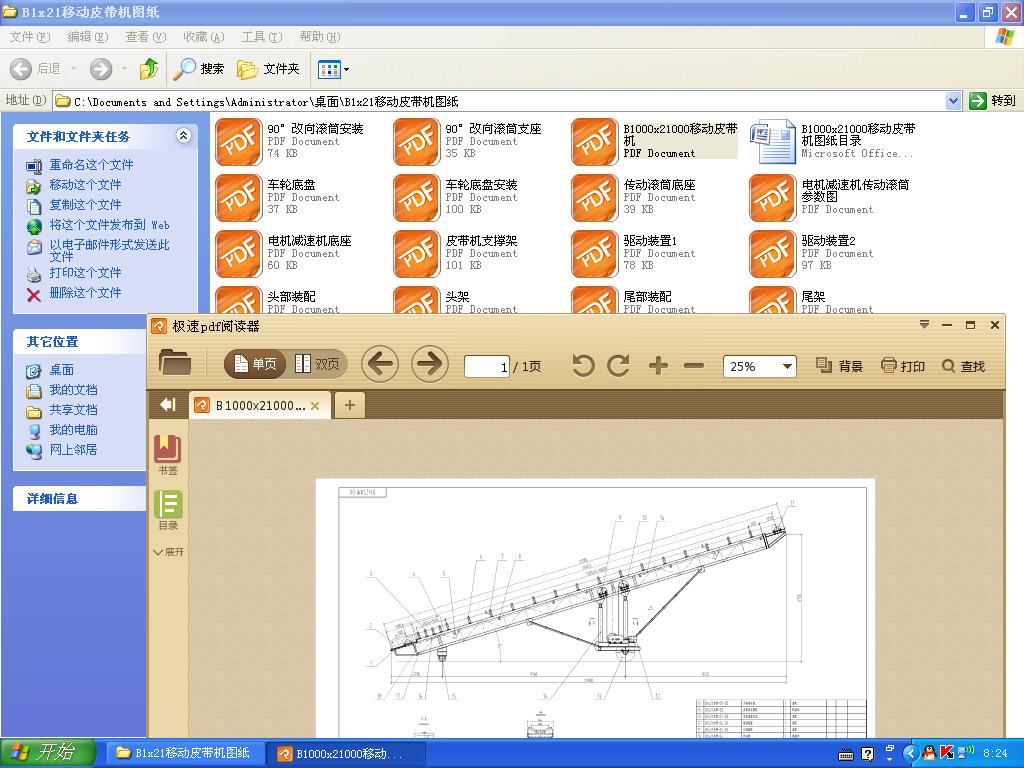Switch to double page view (双页)
The image size is (1024, 768).
(x=317, y=364)
